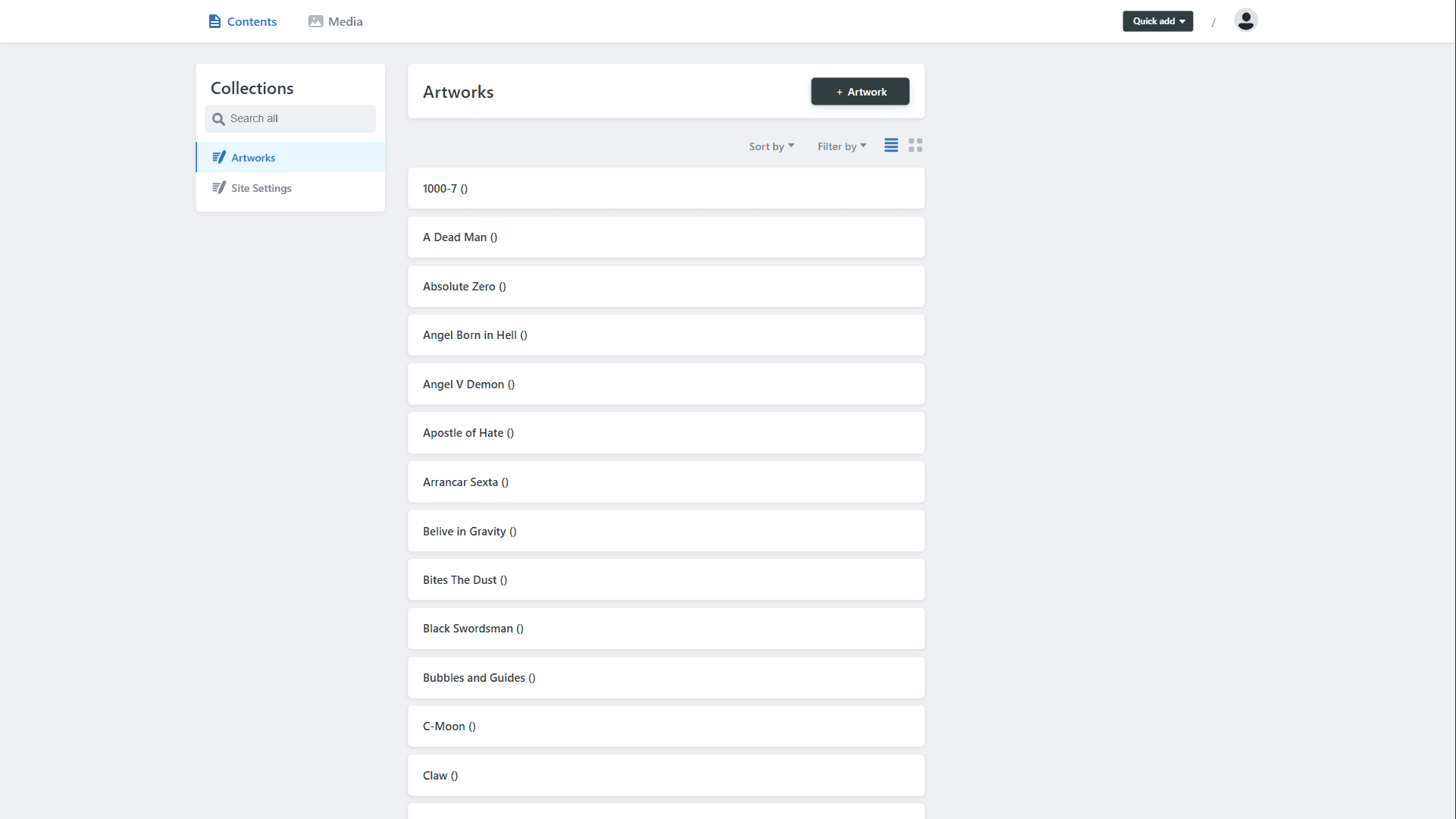Select Site Settings collection
1456x819 pixels.
[x=291, y=187]
